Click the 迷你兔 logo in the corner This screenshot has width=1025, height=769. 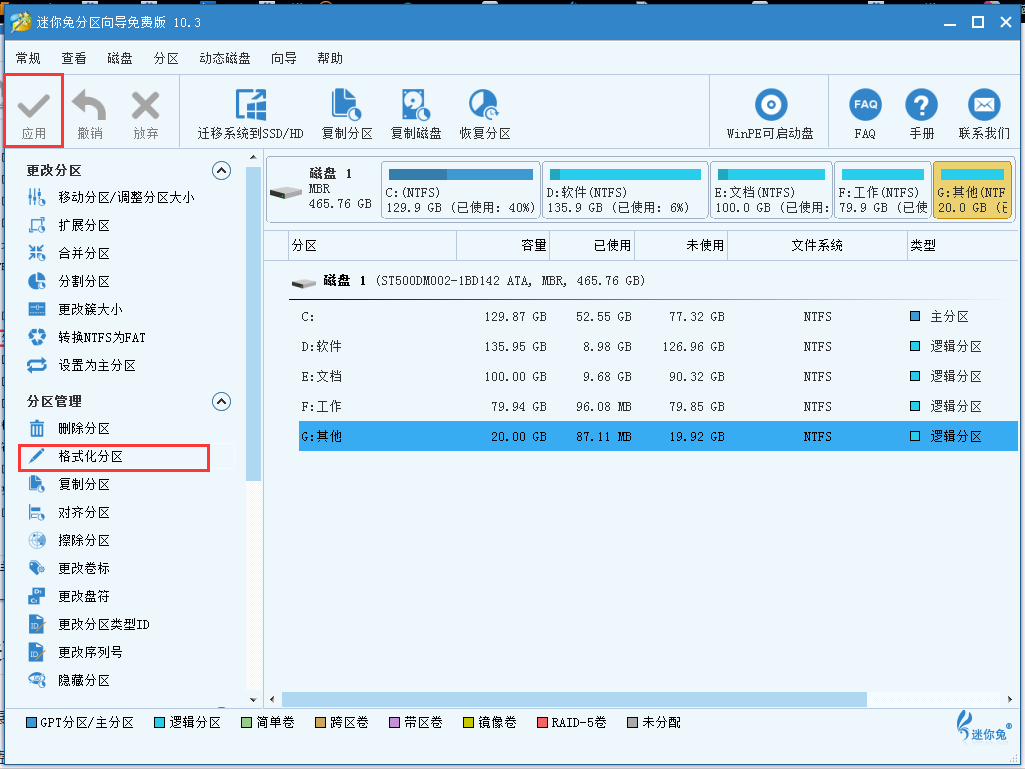coord(983,726)
